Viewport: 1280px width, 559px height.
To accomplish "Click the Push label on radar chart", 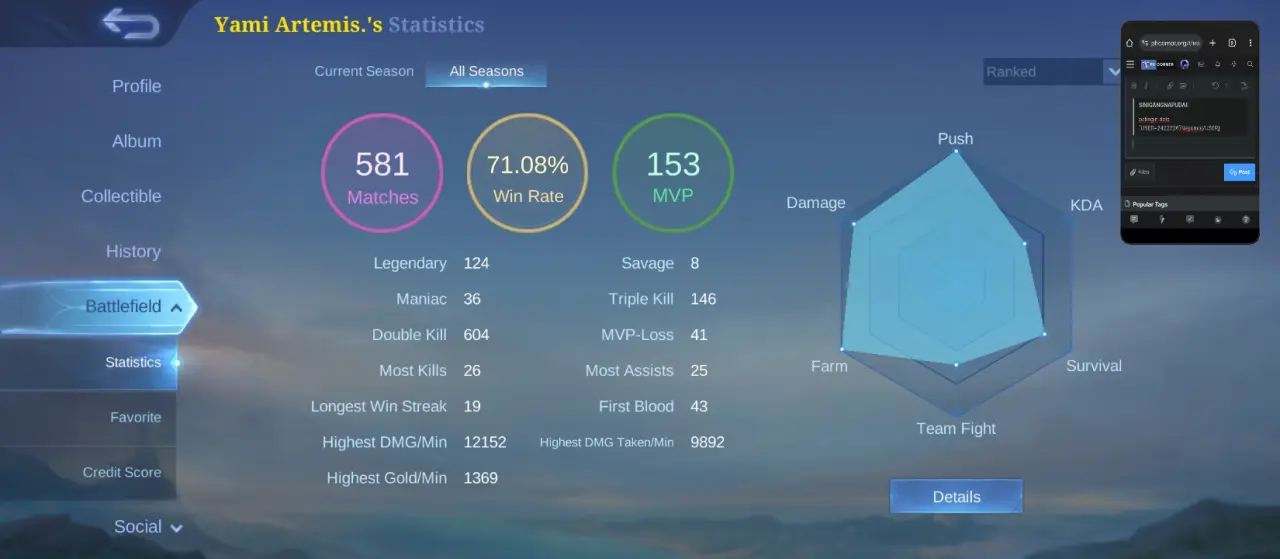I will [955, 139].
